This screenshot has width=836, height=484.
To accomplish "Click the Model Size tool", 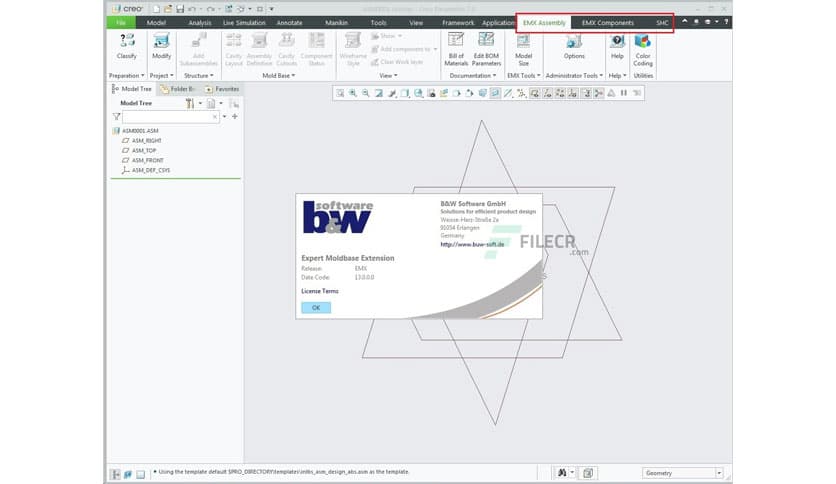I will pyautogui.click(x=524, y=49).
